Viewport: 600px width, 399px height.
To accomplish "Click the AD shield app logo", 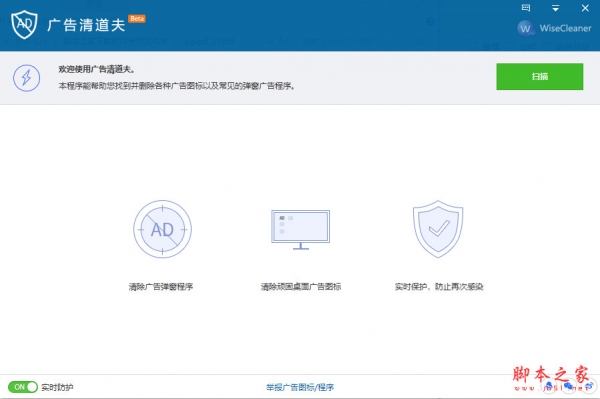I will click(24, 24).
